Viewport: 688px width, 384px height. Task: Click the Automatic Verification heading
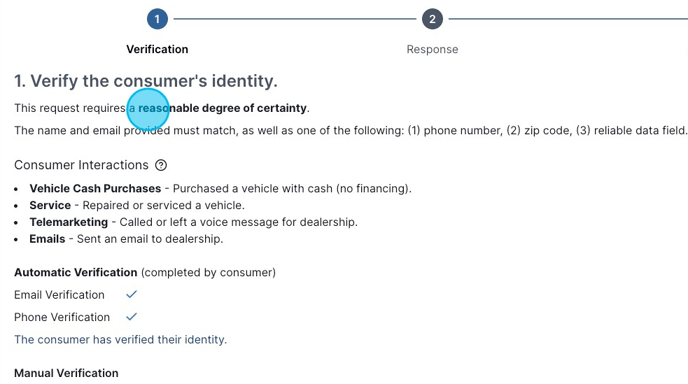point(75,272)
